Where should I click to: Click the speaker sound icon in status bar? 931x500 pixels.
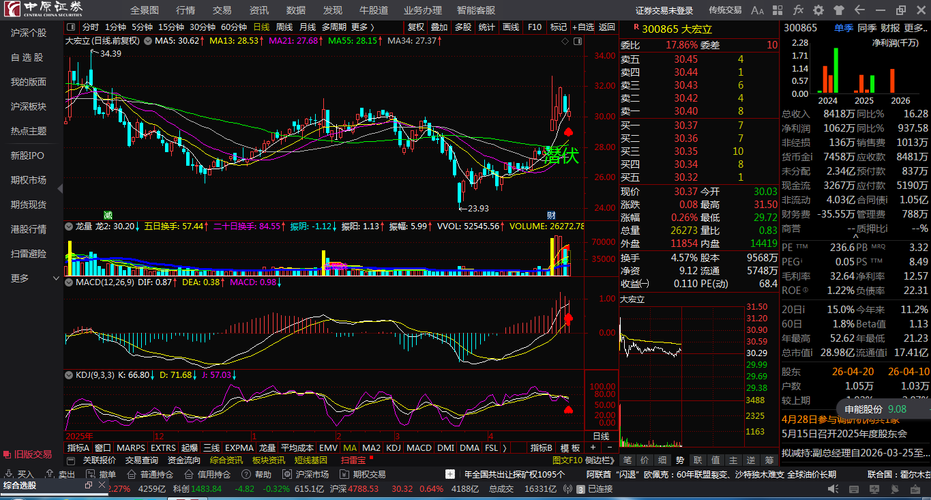pyautogui.click(x=833, y=489)
